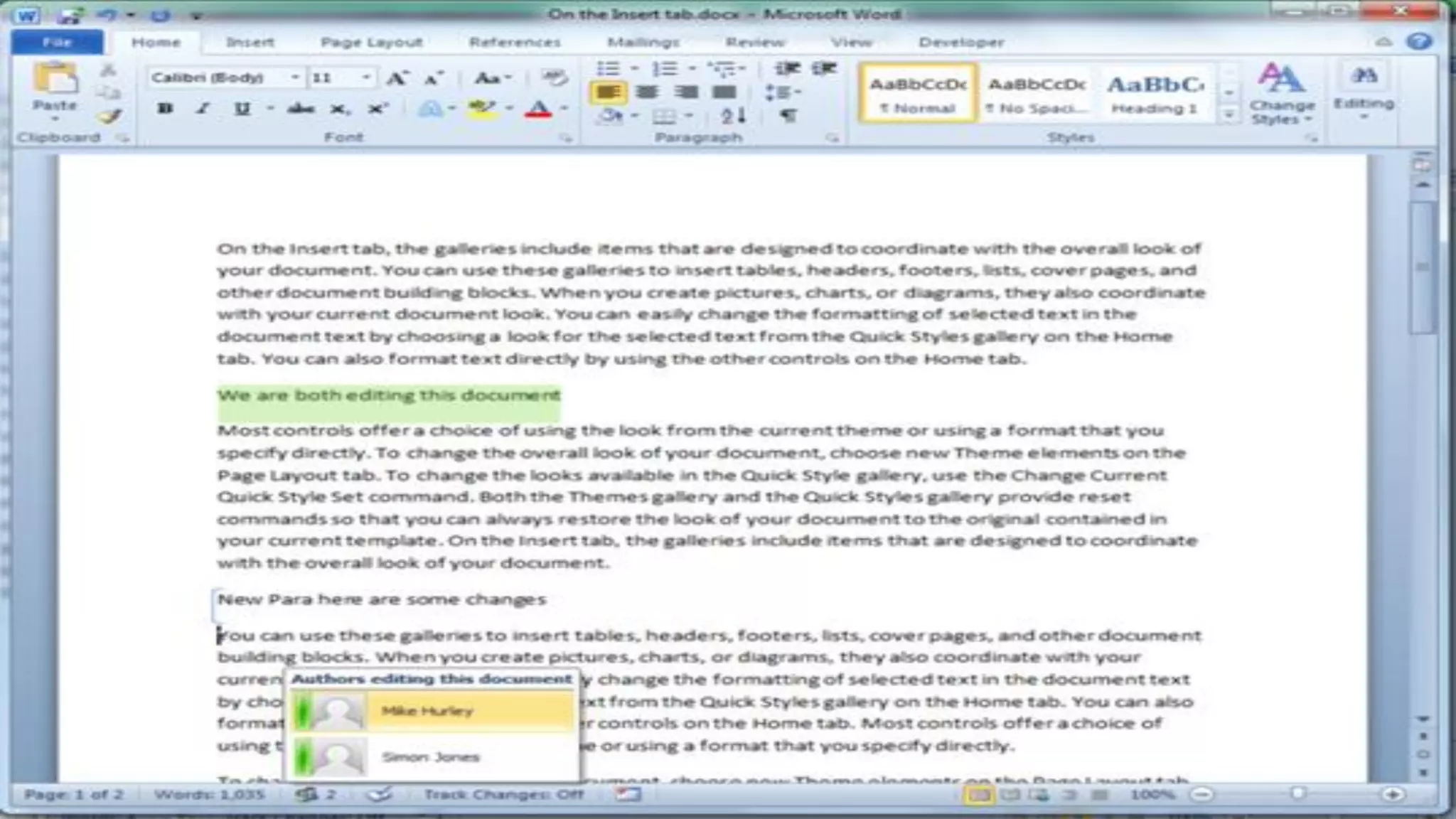Open the Page Layout tab
Image resolution: width=1456 pixels, height=819 pixels.
pyautogui.click(x=371, y=42)
